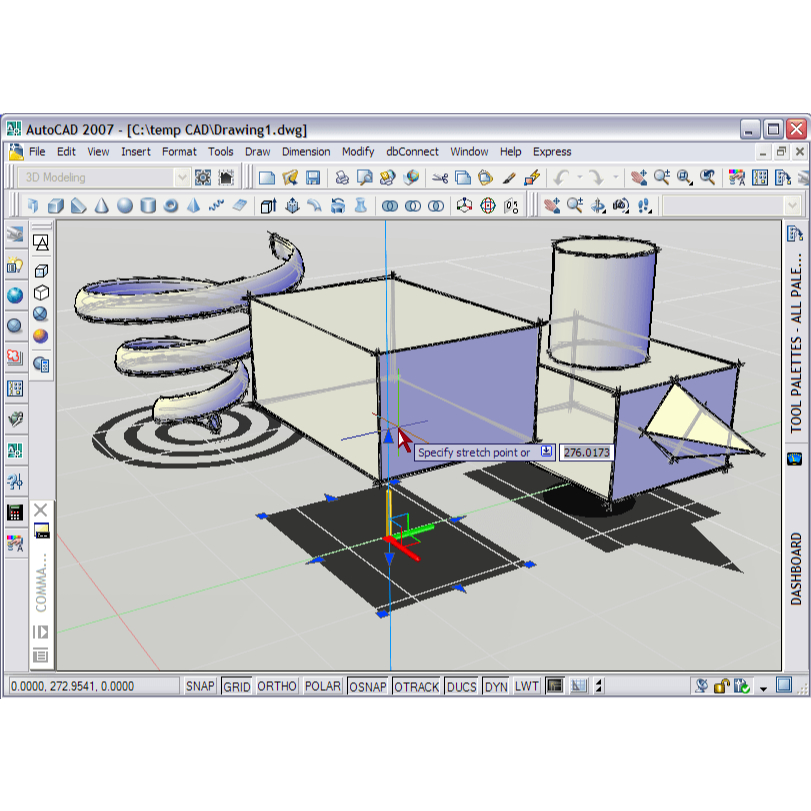The width and height of the screenshot is (811, 811).
Task: Click the Dashboard palette title
Action: (796, 568)
